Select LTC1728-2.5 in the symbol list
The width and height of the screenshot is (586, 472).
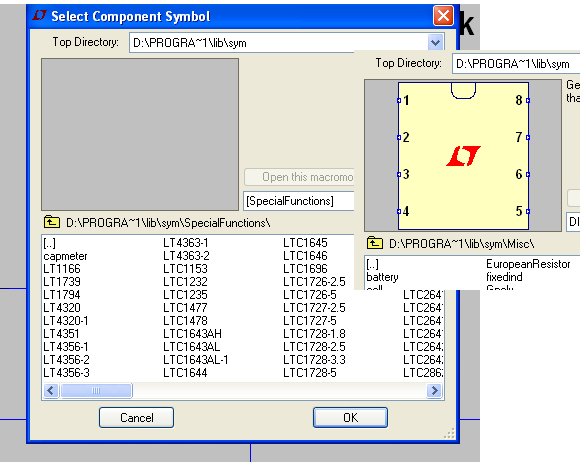click(x=314, y=347)
